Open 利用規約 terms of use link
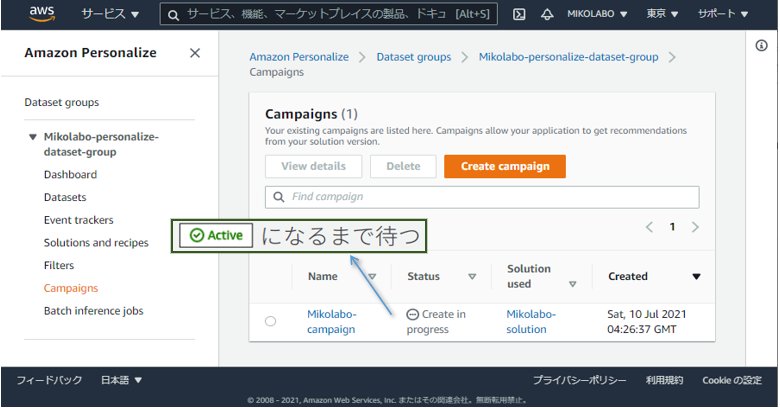 pyautogui.click(x=664, y=381)
